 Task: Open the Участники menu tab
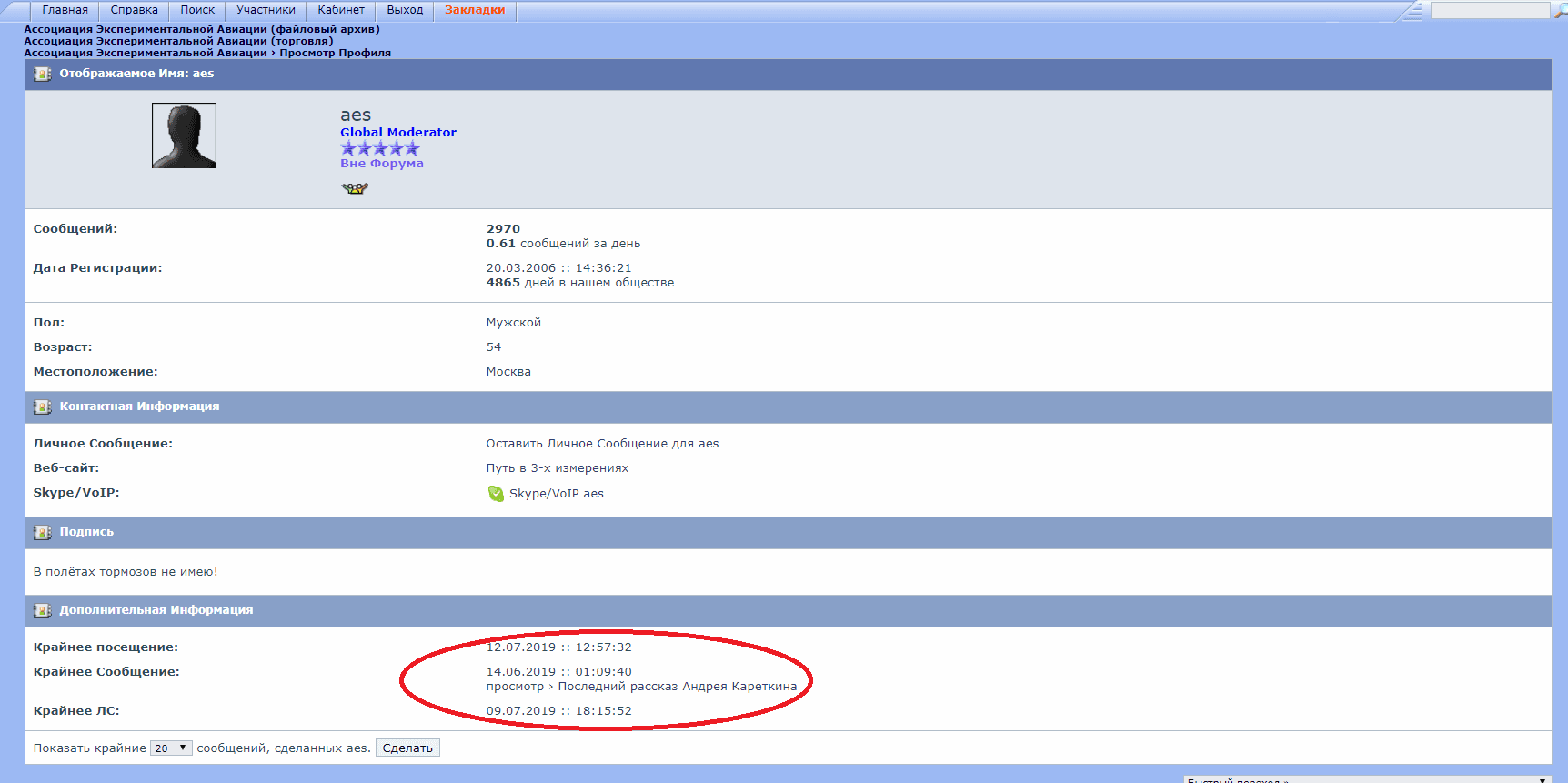coord(266,10)
